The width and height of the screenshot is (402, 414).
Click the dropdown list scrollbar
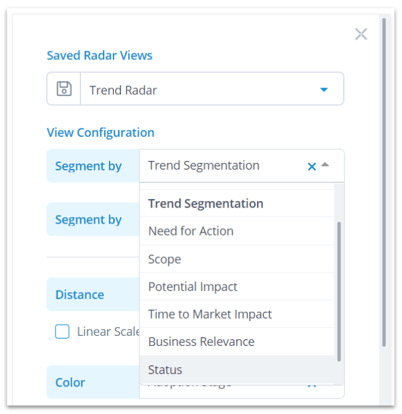(x=339, y=291)
